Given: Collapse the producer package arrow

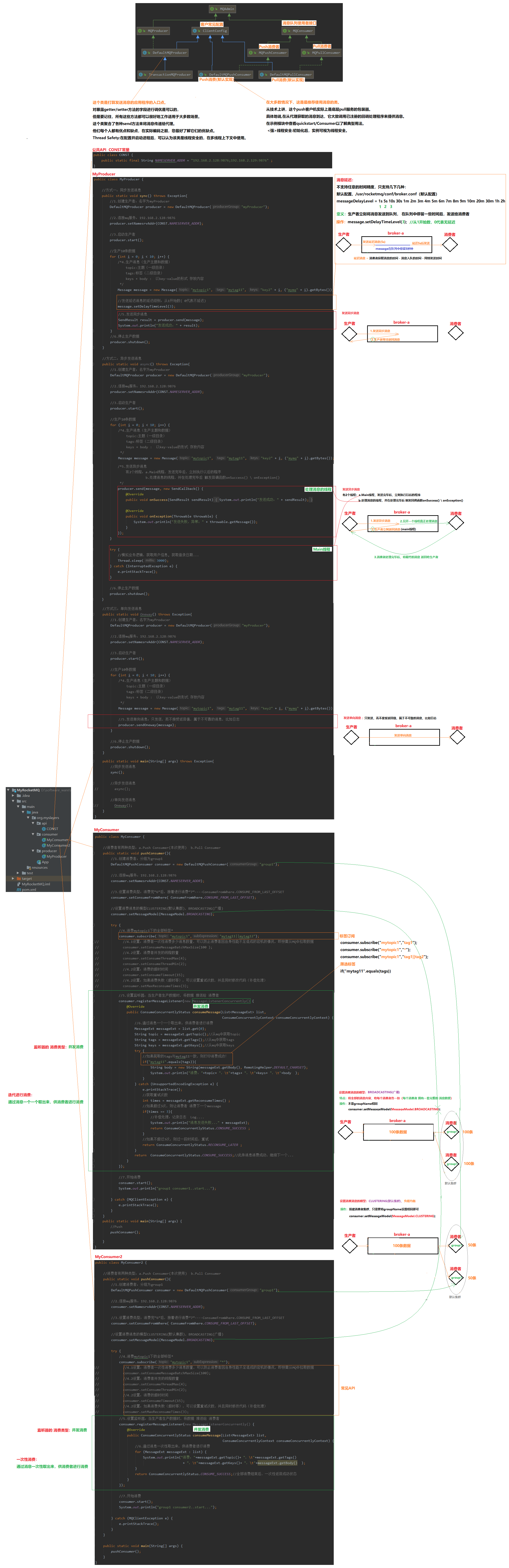Looking at the screenshot, I should 33,851.
